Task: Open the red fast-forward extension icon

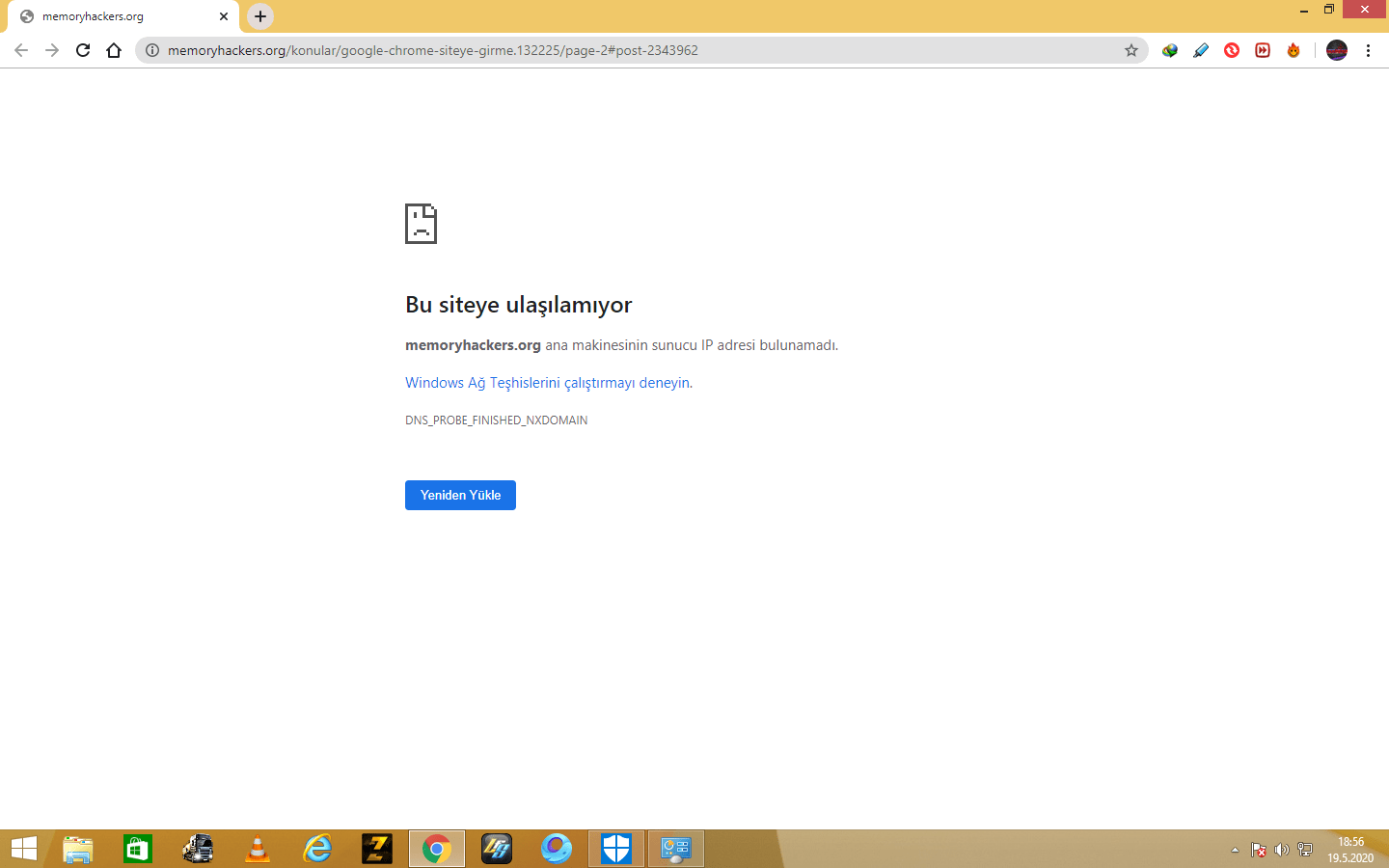Action: 1263,50
